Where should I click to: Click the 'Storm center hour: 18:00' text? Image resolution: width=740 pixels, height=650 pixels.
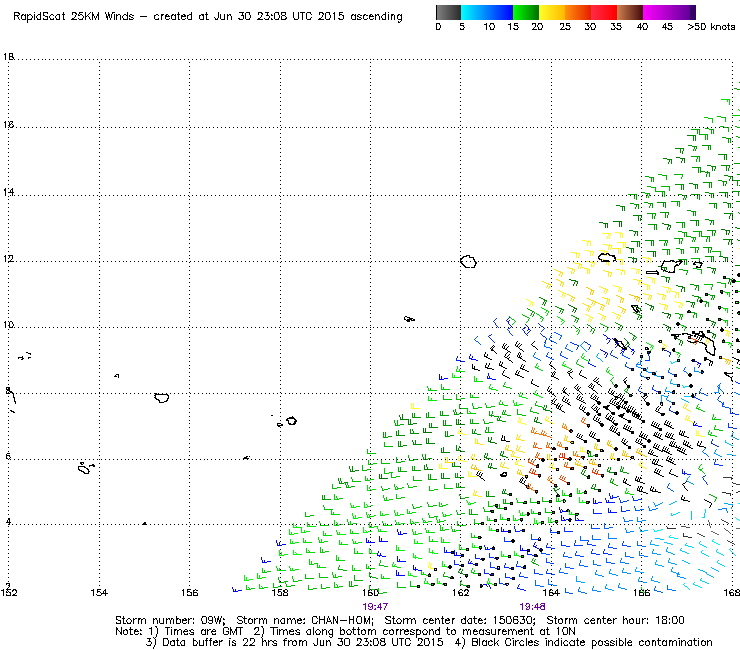[615, 620]
